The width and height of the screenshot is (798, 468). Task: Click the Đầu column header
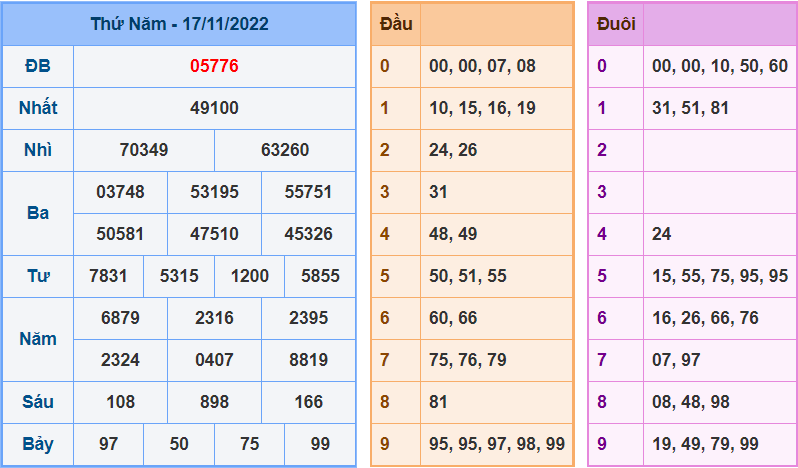pyautogui.click(x=396, y=24)
